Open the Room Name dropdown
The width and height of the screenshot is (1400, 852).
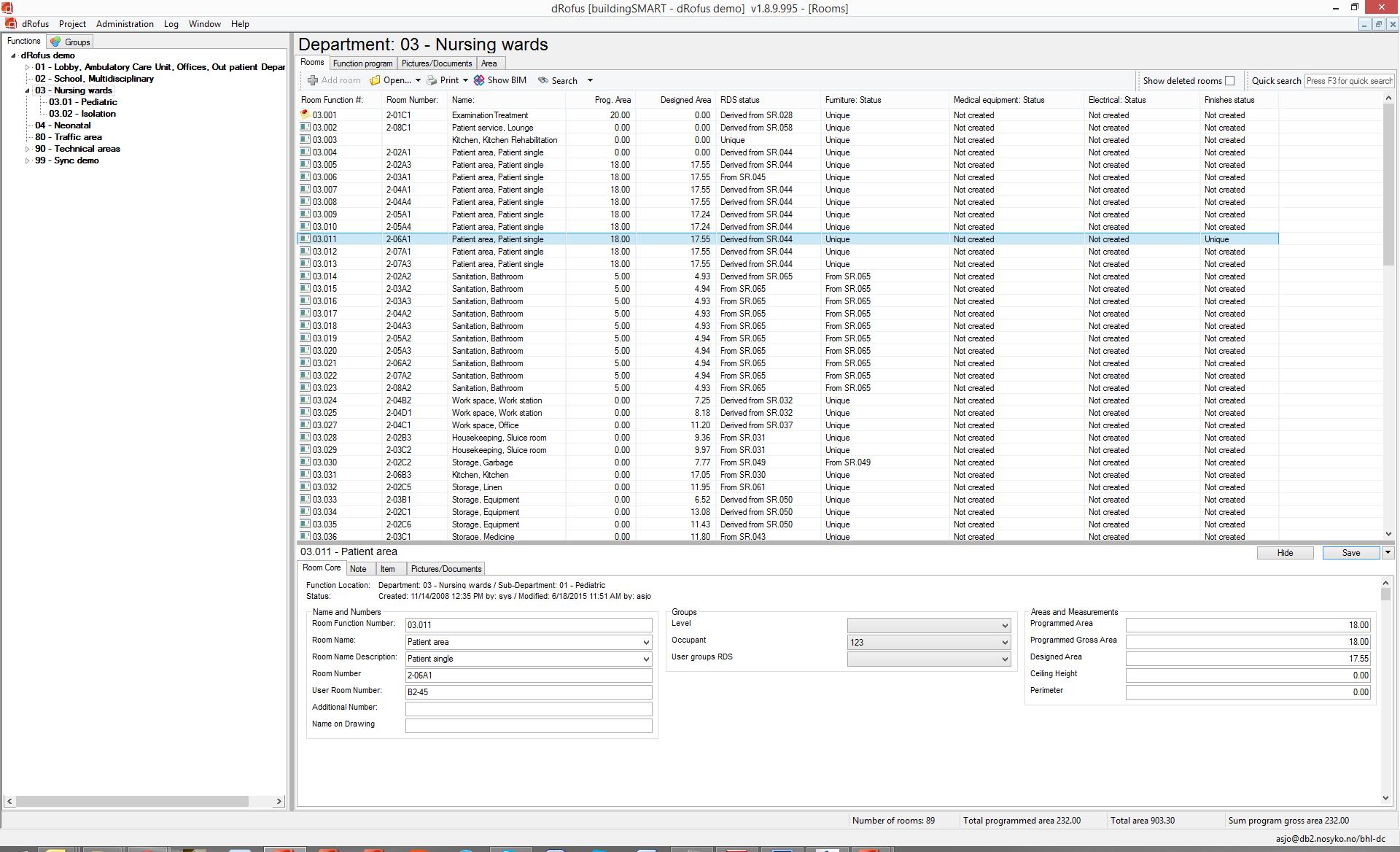click(x=645, y=643)
